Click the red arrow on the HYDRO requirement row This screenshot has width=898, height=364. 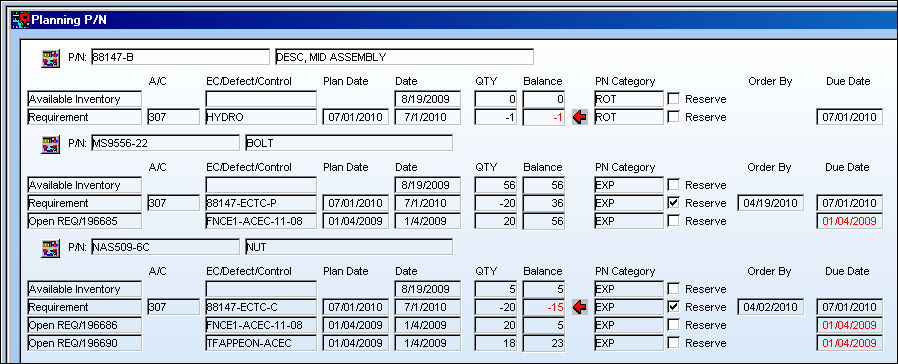[580, 117]
